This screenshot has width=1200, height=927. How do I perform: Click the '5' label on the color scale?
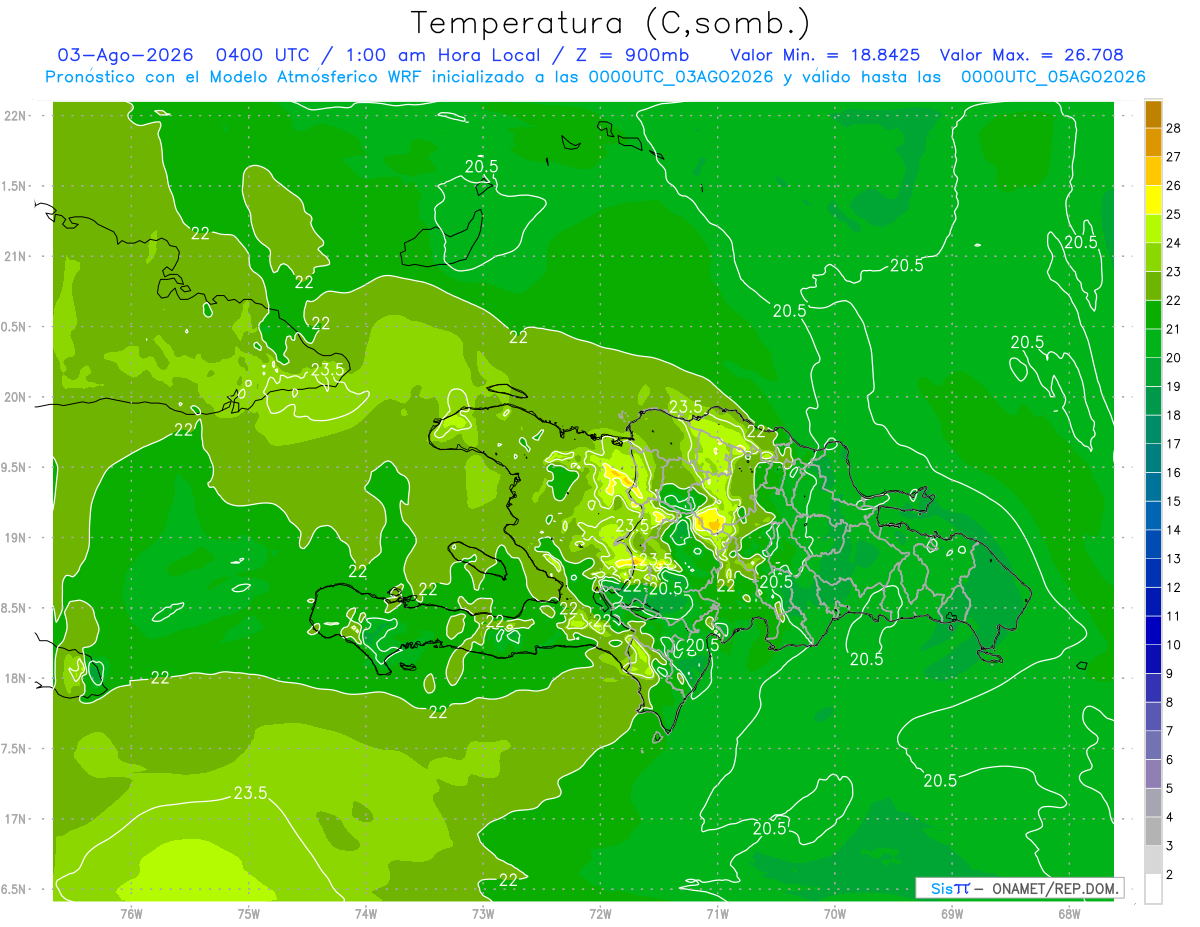[1171, 788]
